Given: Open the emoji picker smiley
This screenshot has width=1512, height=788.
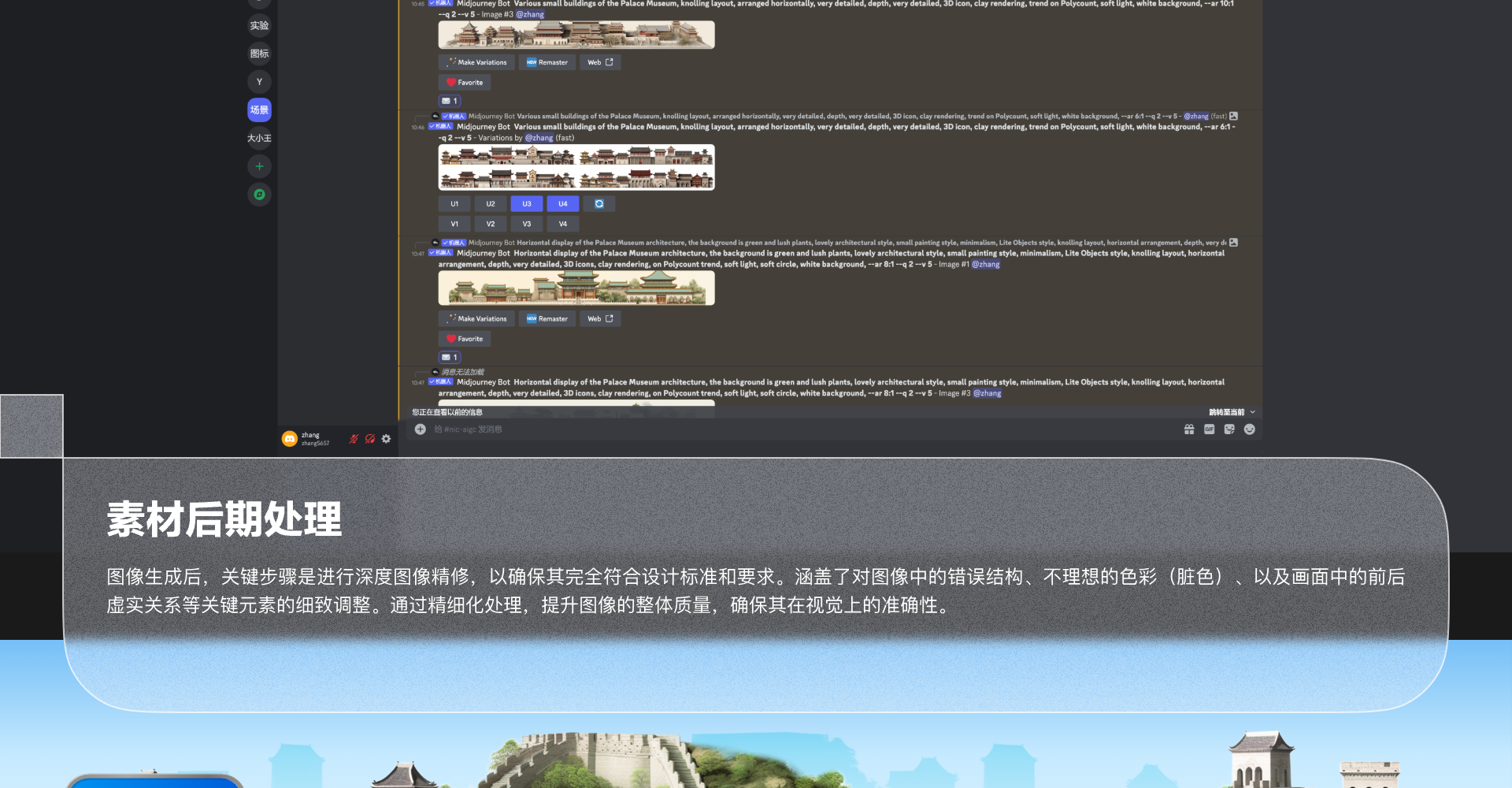Looking at the screenshot, I should click(x=1249, y=429).
